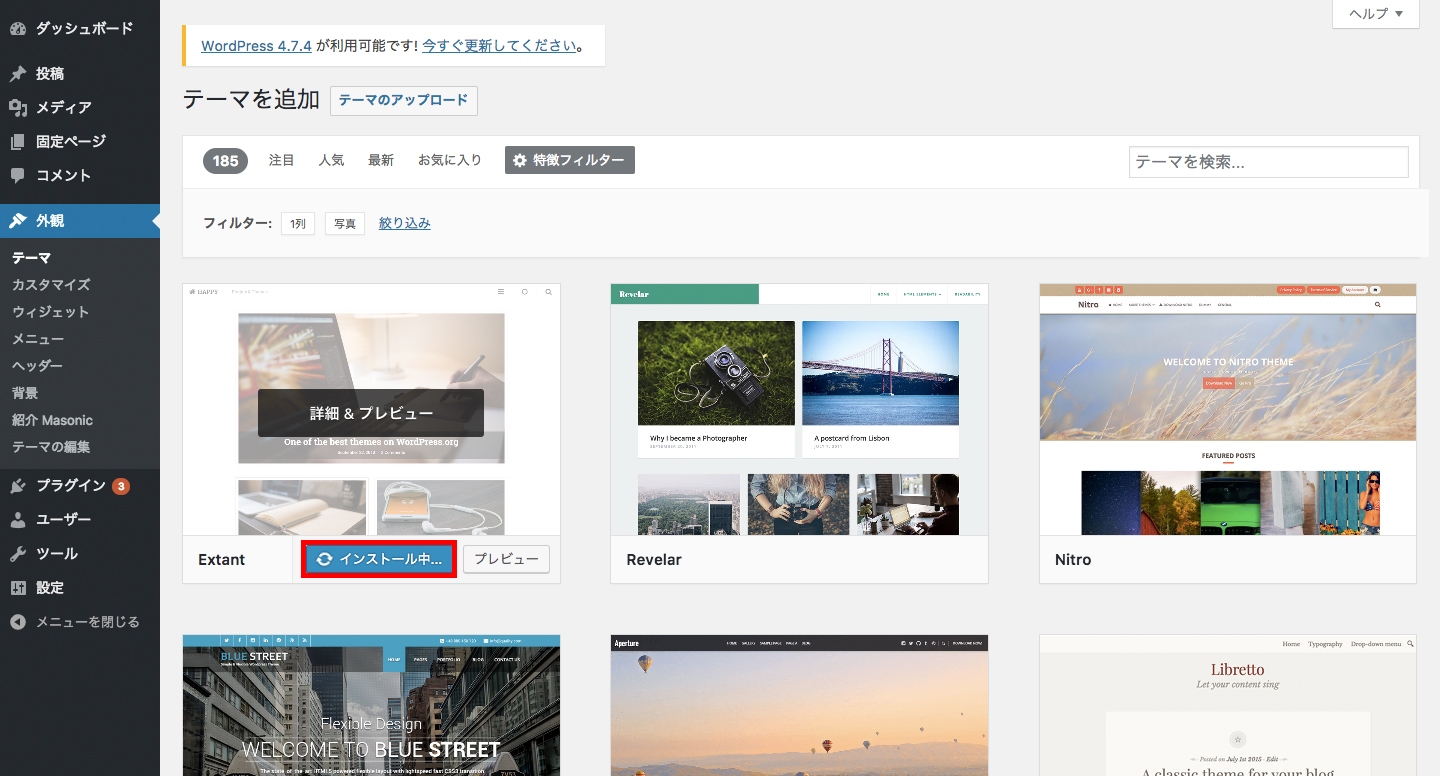Click the 絞り込み link
The image size is (1440, 776).
point(405,224)
